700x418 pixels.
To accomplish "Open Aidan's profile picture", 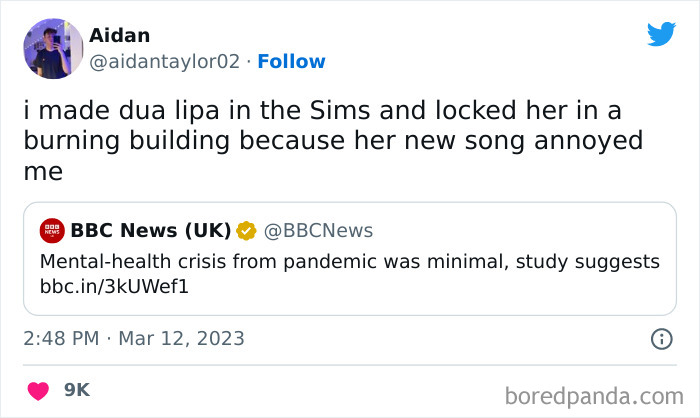I will [x=52, y=48].
